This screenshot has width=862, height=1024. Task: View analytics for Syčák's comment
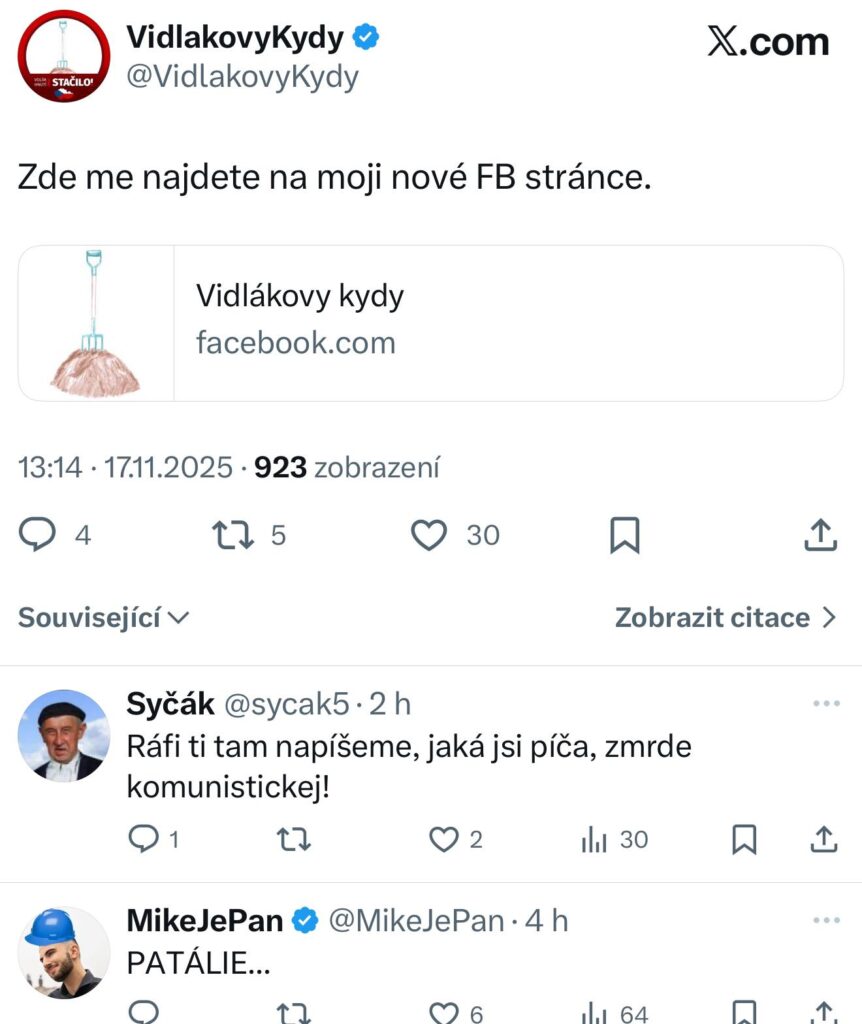(596, 840)
